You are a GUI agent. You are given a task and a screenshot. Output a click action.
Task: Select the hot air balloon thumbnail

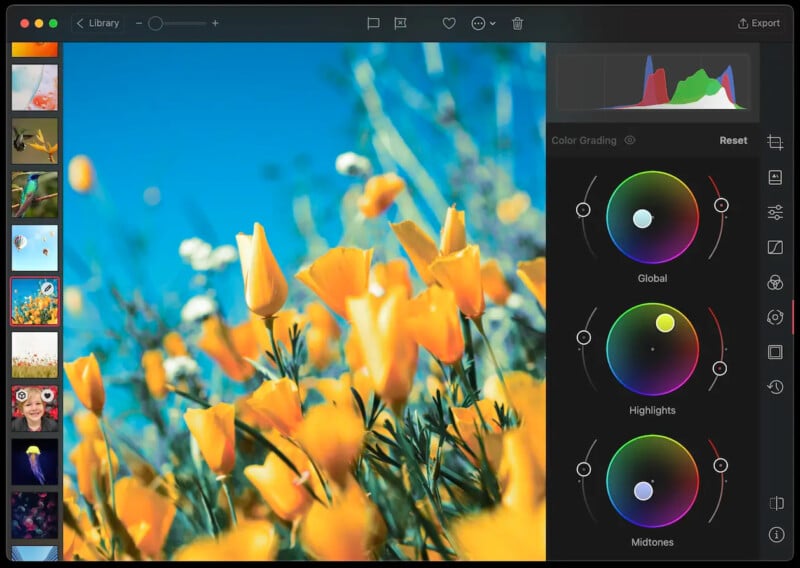[34, 247]
